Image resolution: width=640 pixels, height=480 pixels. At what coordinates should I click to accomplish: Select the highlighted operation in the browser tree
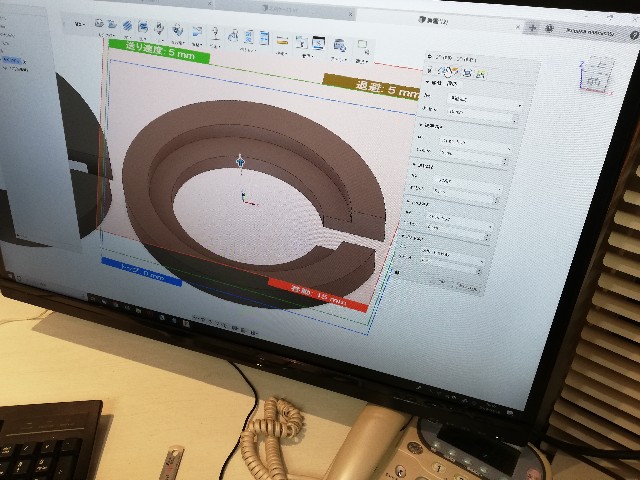click(12, 60)
